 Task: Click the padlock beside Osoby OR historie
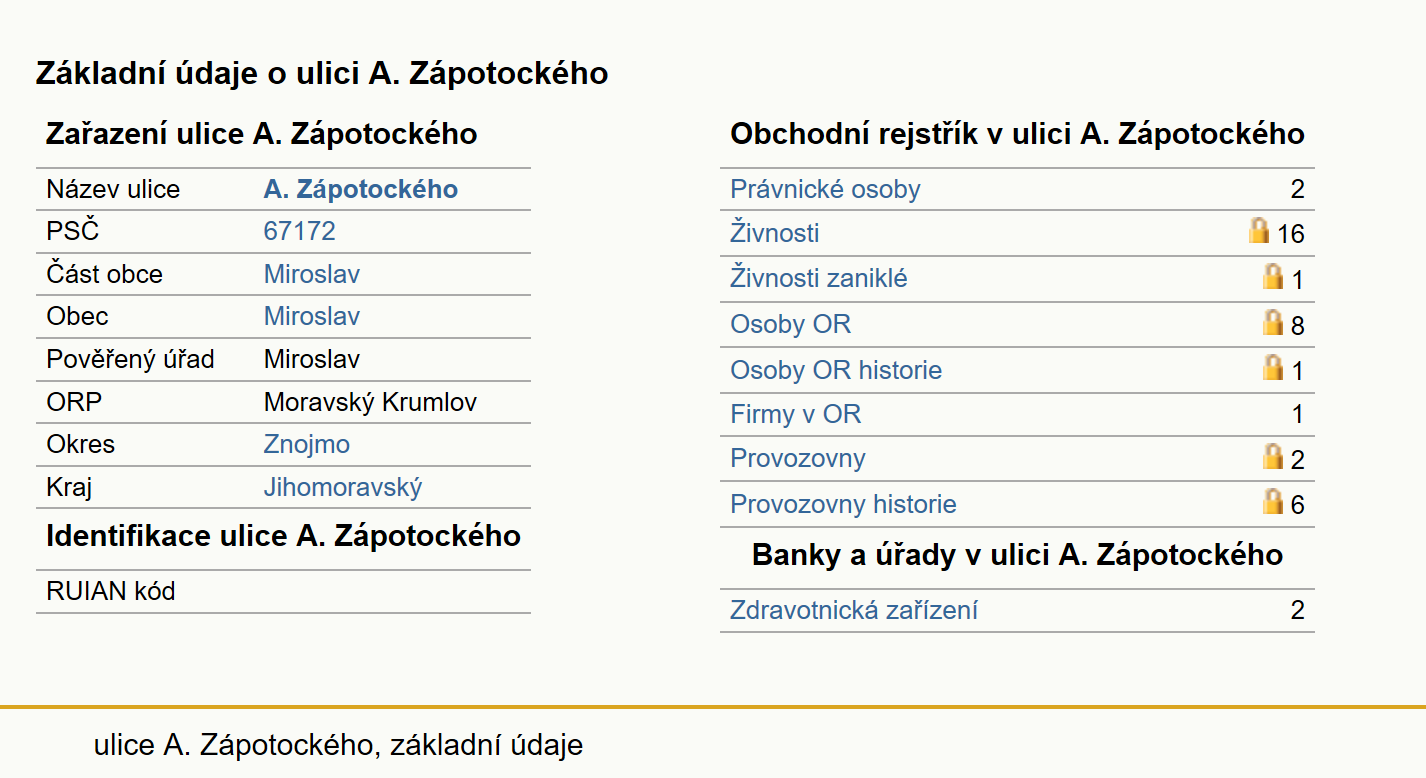click(x=1273, y=367)
